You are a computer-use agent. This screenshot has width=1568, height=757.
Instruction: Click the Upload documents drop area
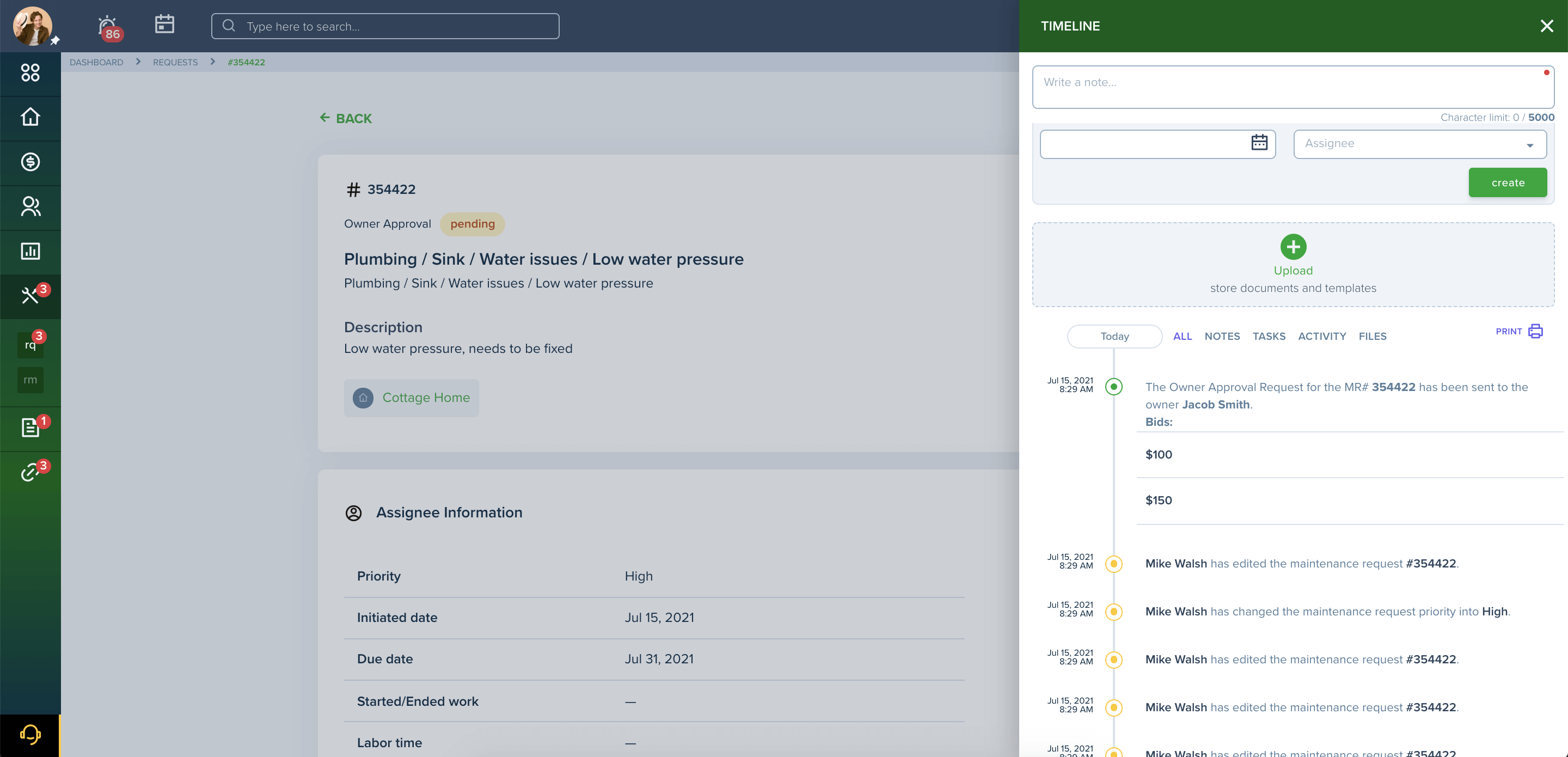(1293, 264)
